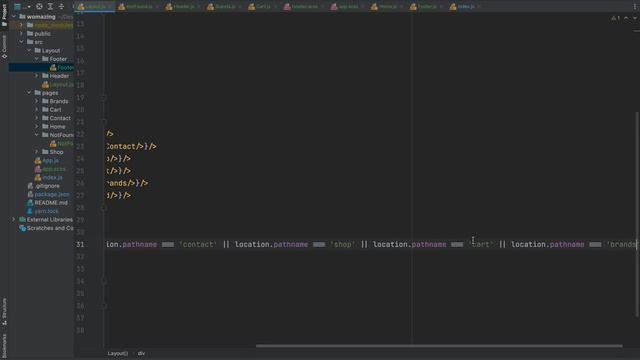Open app.scss in the project tree
The width and height of the screenshot is (640, 360).
(50, 169)
